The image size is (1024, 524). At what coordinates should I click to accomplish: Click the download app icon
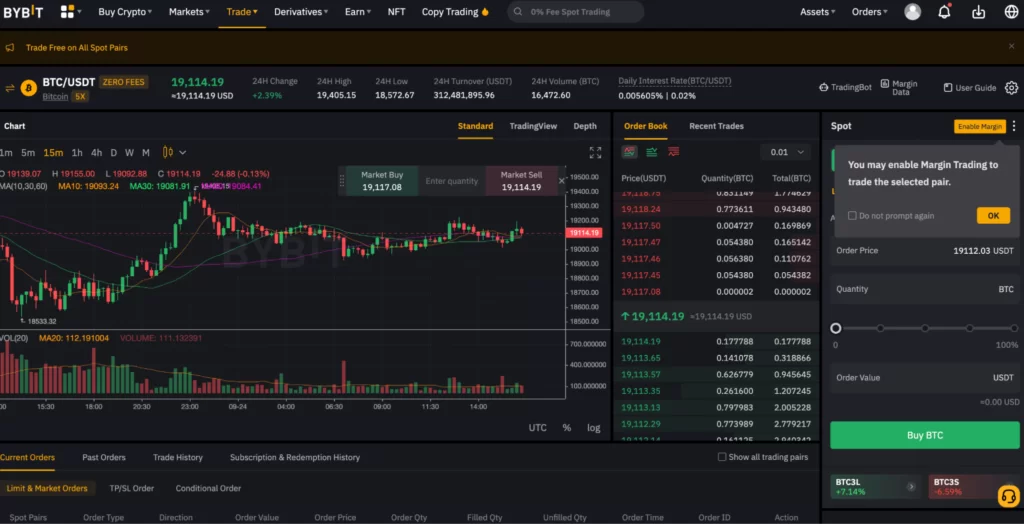click(x=978, y=12)
